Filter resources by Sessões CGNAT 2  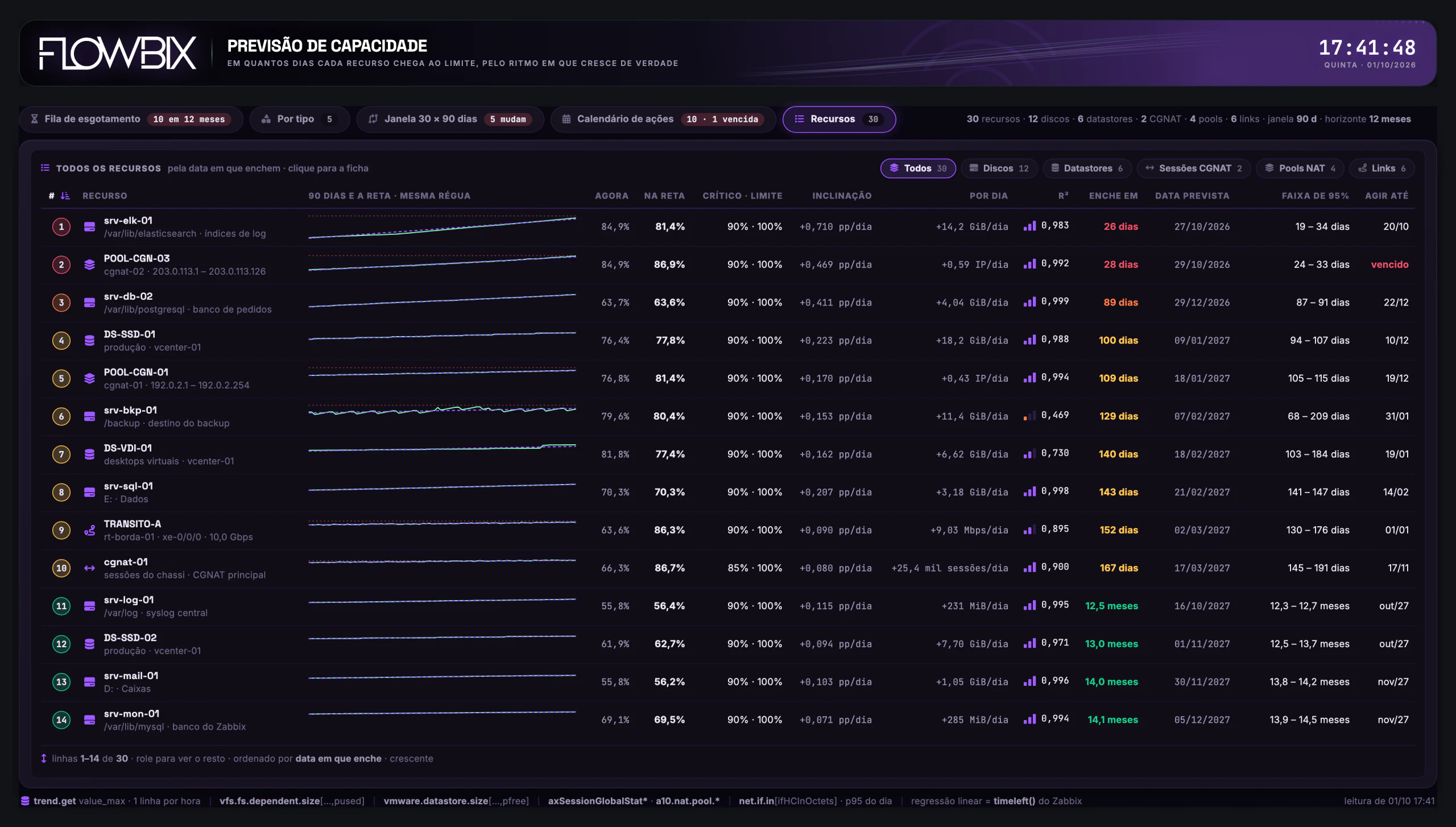pyautogui.click(x=1193, y=168)
